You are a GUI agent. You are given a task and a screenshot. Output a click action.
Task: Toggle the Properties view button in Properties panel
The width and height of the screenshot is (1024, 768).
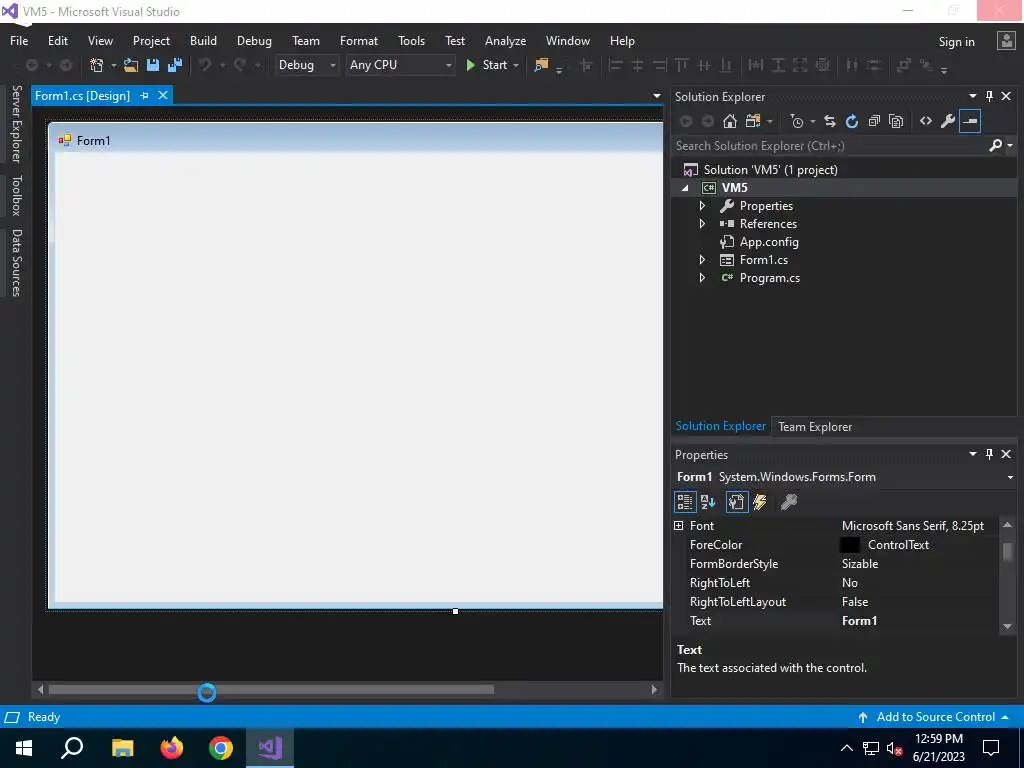click(737, 502)
